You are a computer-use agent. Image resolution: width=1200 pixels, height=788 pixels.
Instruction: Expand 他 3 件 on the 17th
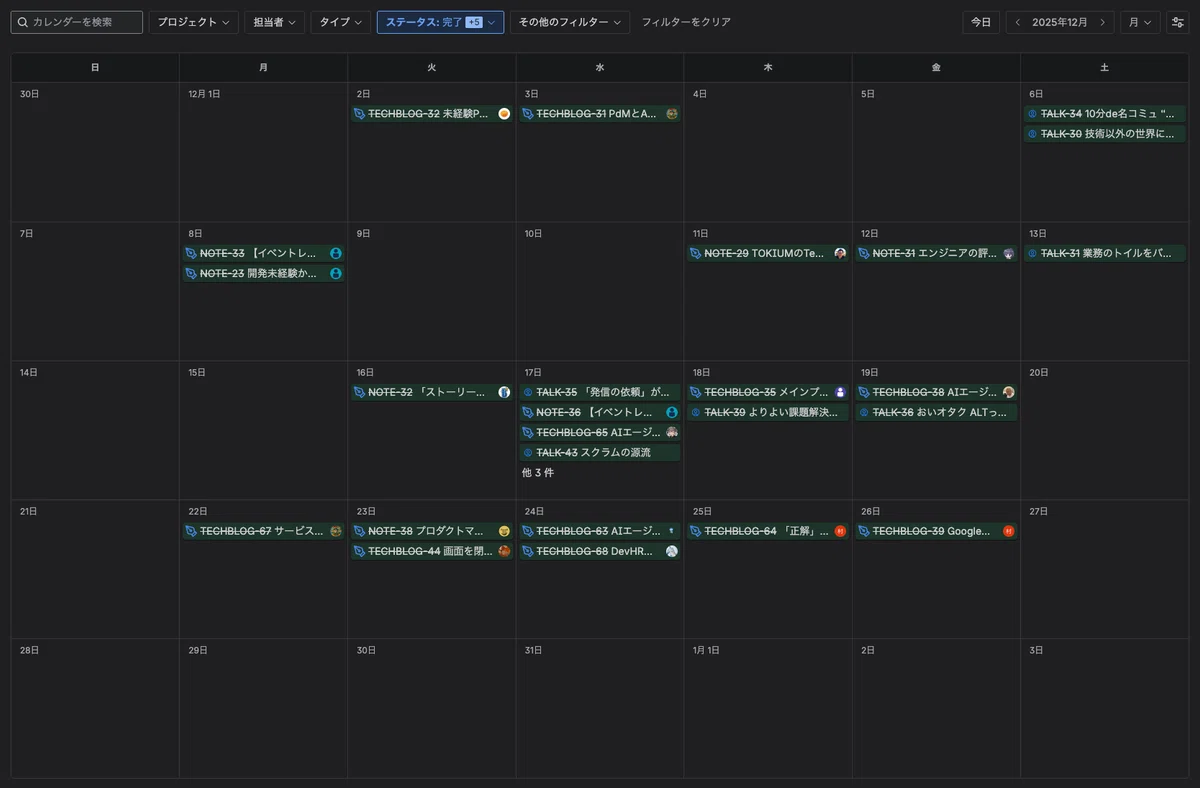(538, 472)
